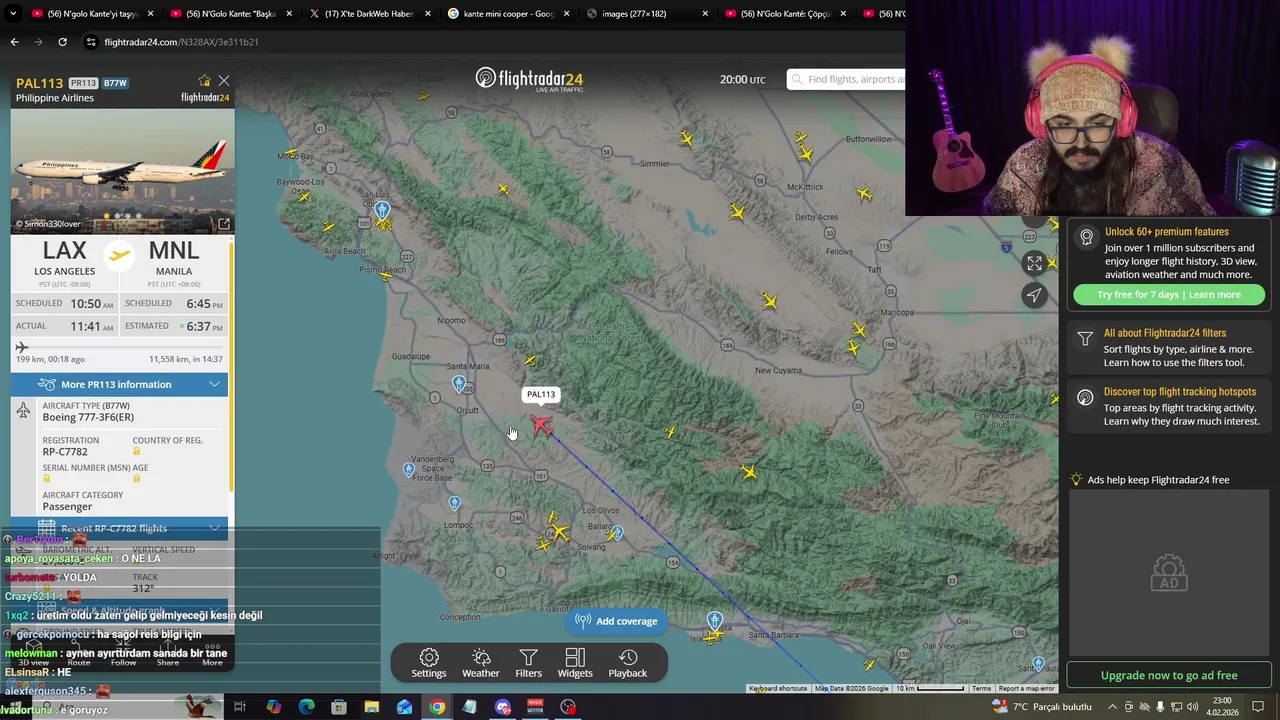Click the PR113 flight number badge
1280x720 pixels.
[x=83, y=83]
